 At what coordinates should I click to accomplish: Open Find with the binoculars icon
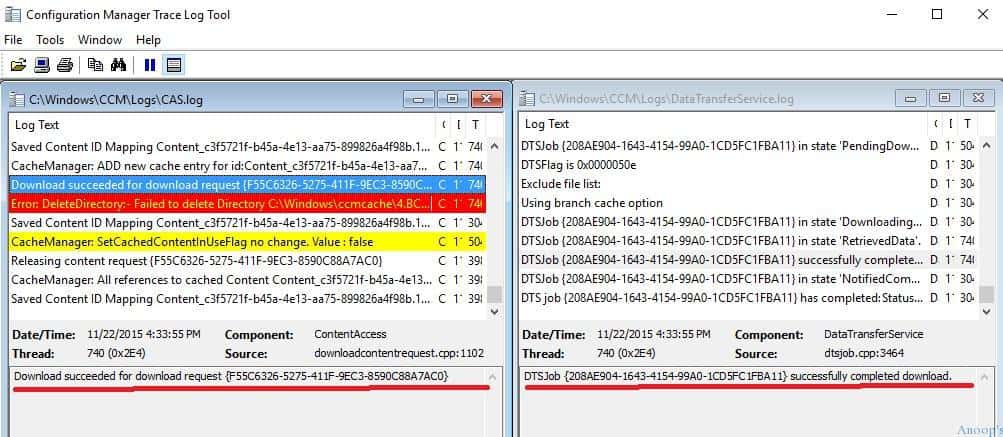pyautogui.click(x=118, y=65)
